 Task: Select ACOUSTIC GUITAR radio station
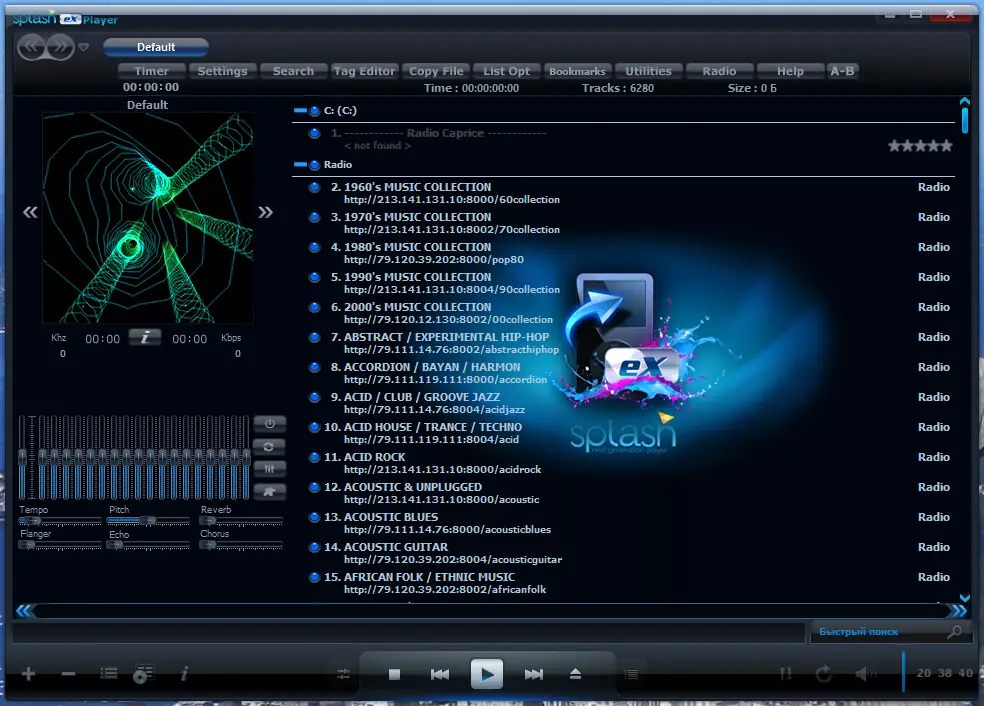click(623, 553)
